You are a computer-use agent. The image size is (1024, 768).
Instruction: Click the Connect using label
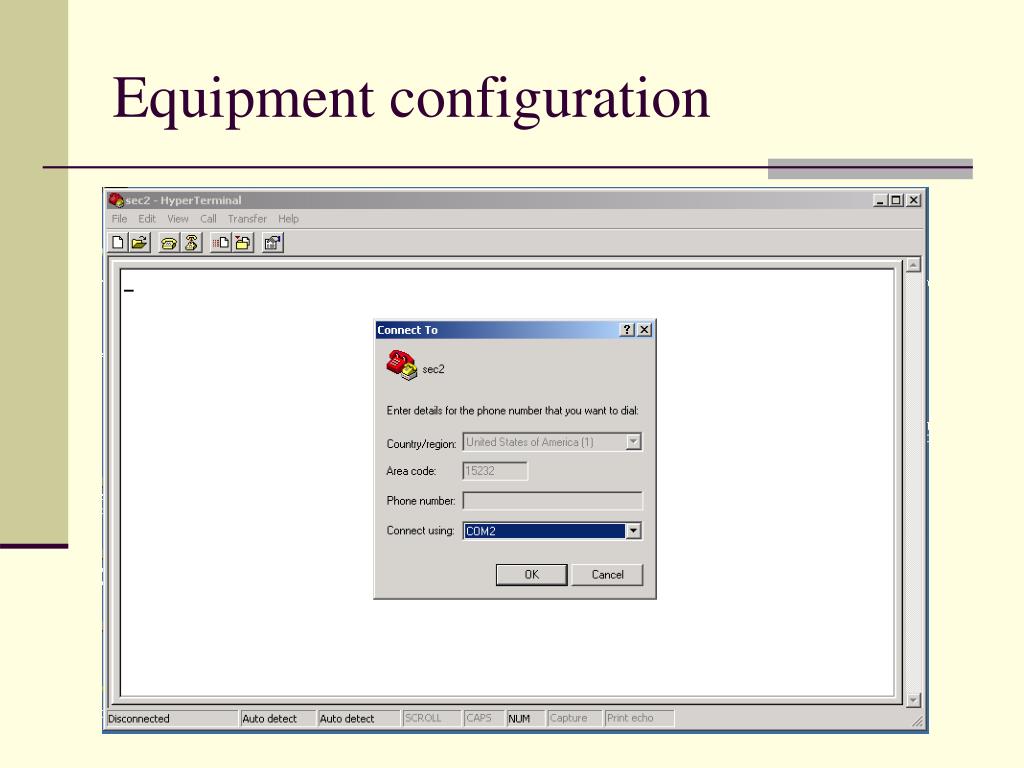click(420, 531)
